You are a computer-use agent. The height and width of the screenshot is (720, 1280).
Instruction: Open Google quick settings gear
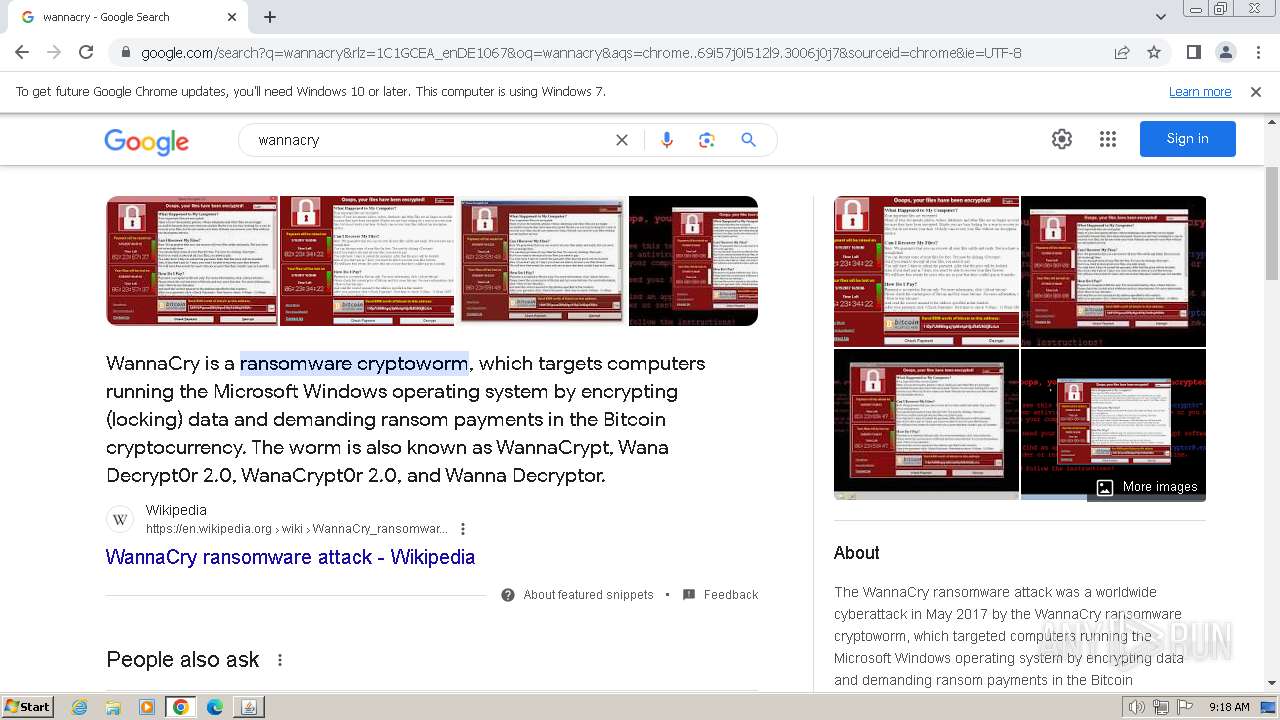point(1062,139)
